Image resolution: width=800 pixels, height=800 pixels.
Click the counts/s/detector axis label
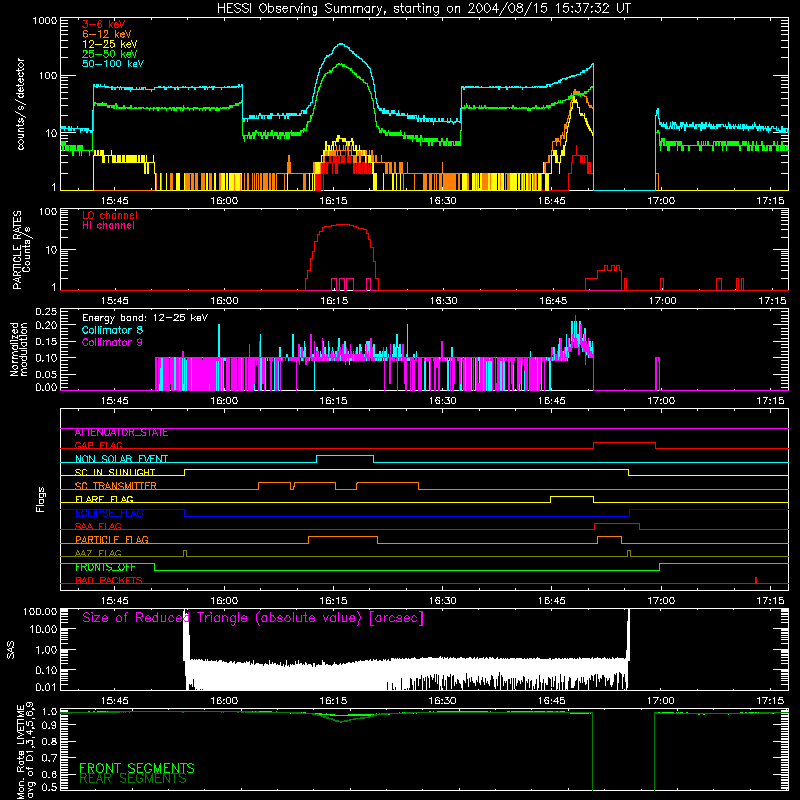coord(21,104)
